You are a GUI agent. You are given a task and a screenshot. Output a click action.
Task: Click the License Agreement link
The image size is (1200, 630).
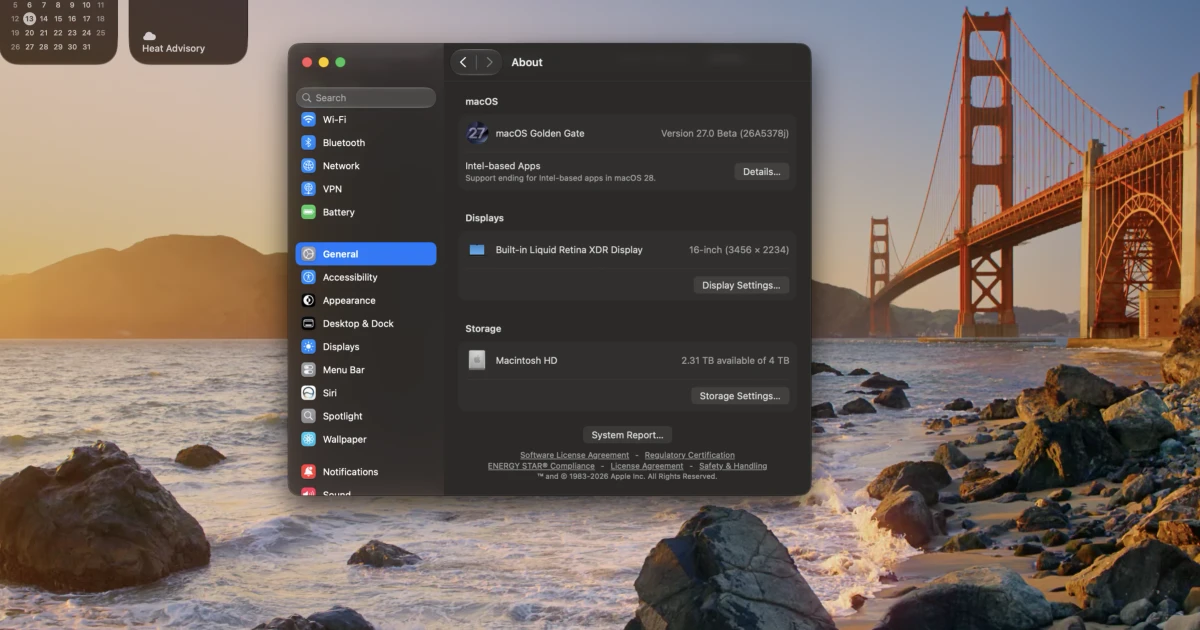pos(647,466)
